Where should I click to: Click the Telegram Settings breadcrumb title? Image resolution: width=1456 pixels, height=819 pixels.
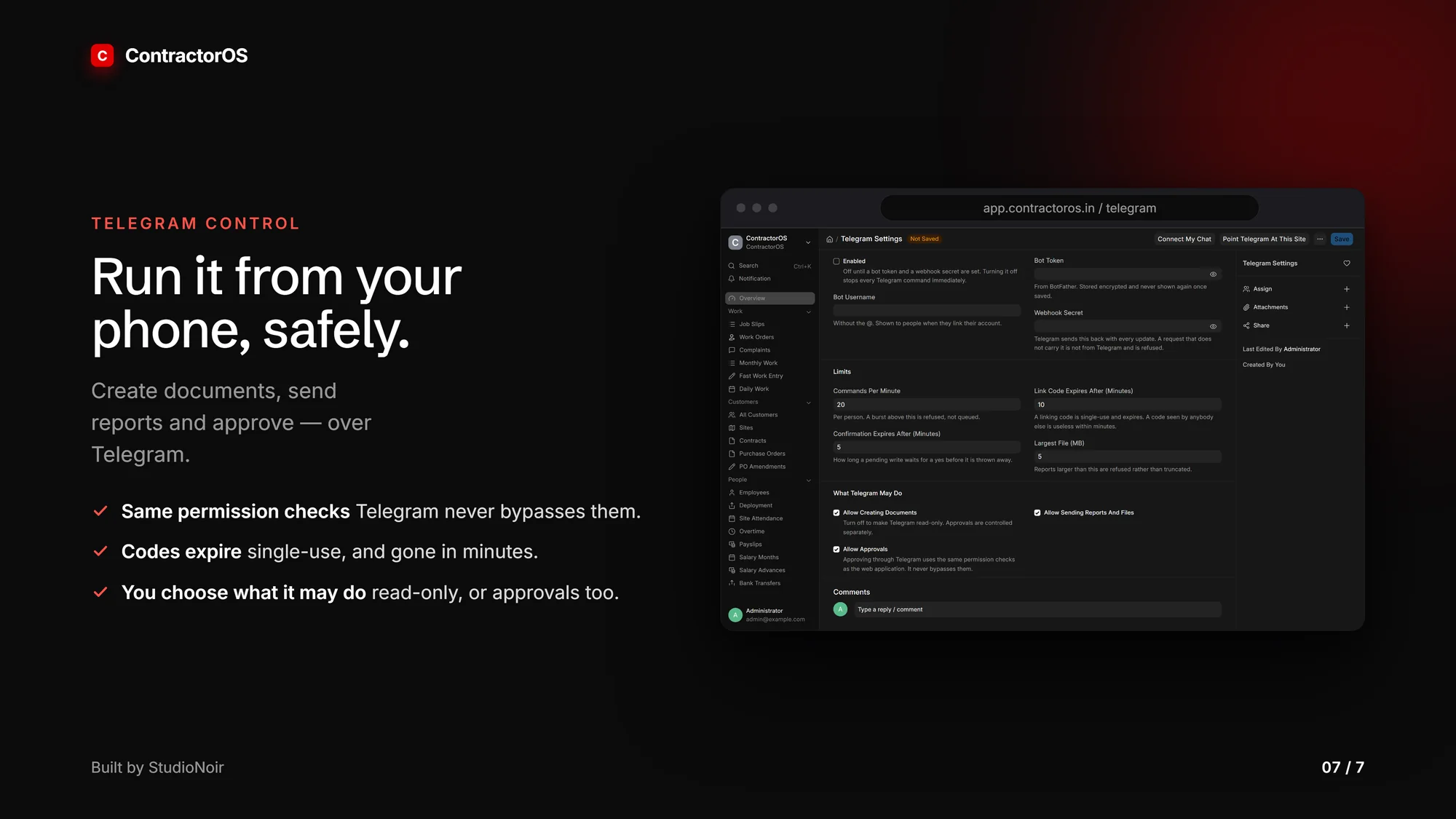tap(871, 239)
